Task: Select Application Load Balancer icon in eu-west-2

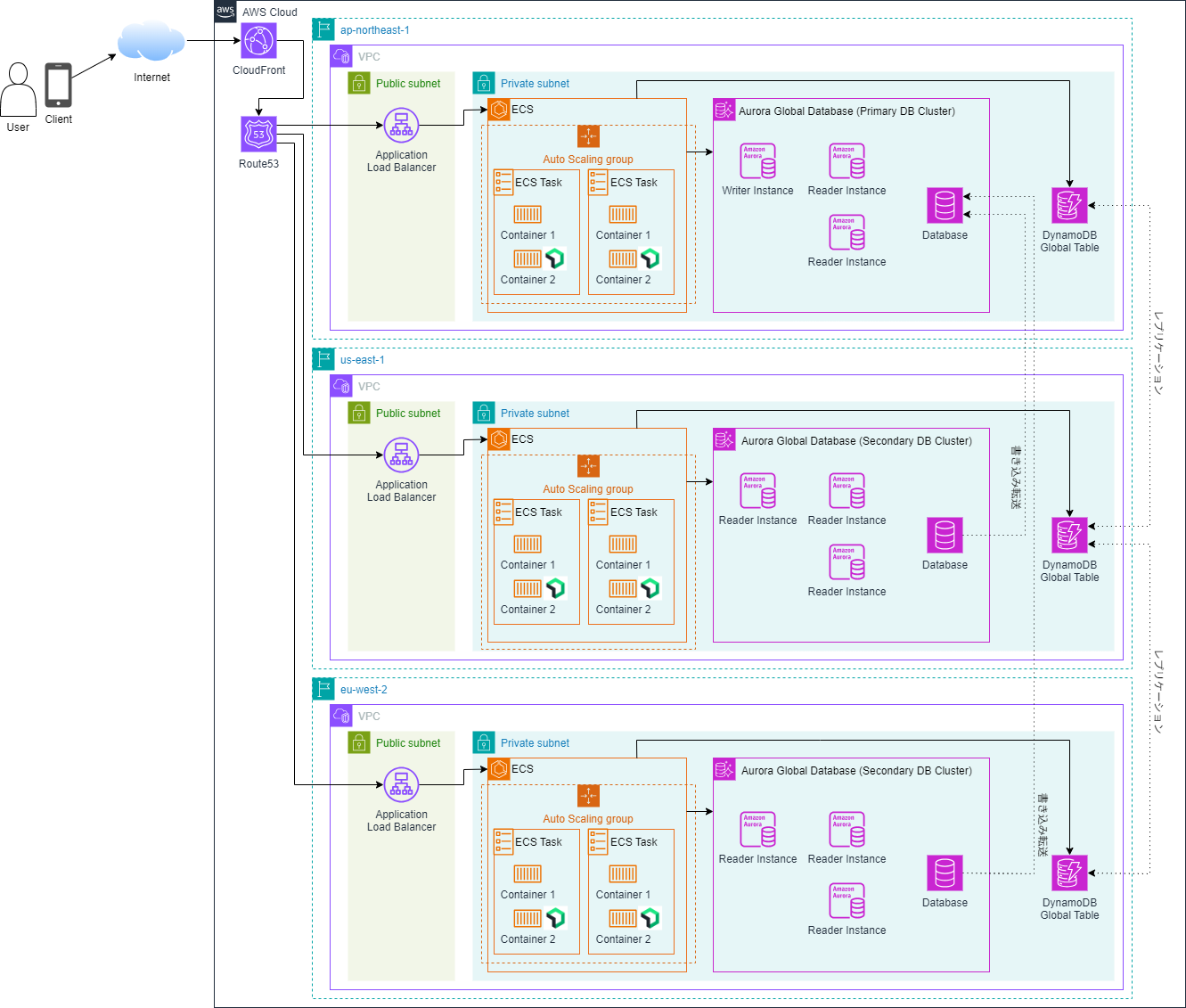Action: tap(401, 785)
